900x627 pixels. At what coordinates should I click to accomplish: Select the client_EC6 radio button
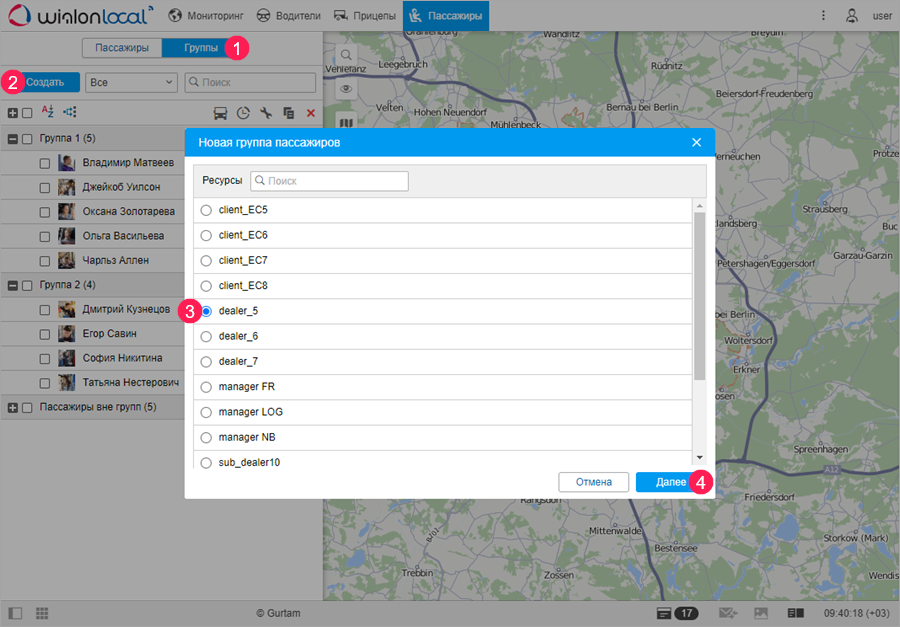tap(206, 235)
